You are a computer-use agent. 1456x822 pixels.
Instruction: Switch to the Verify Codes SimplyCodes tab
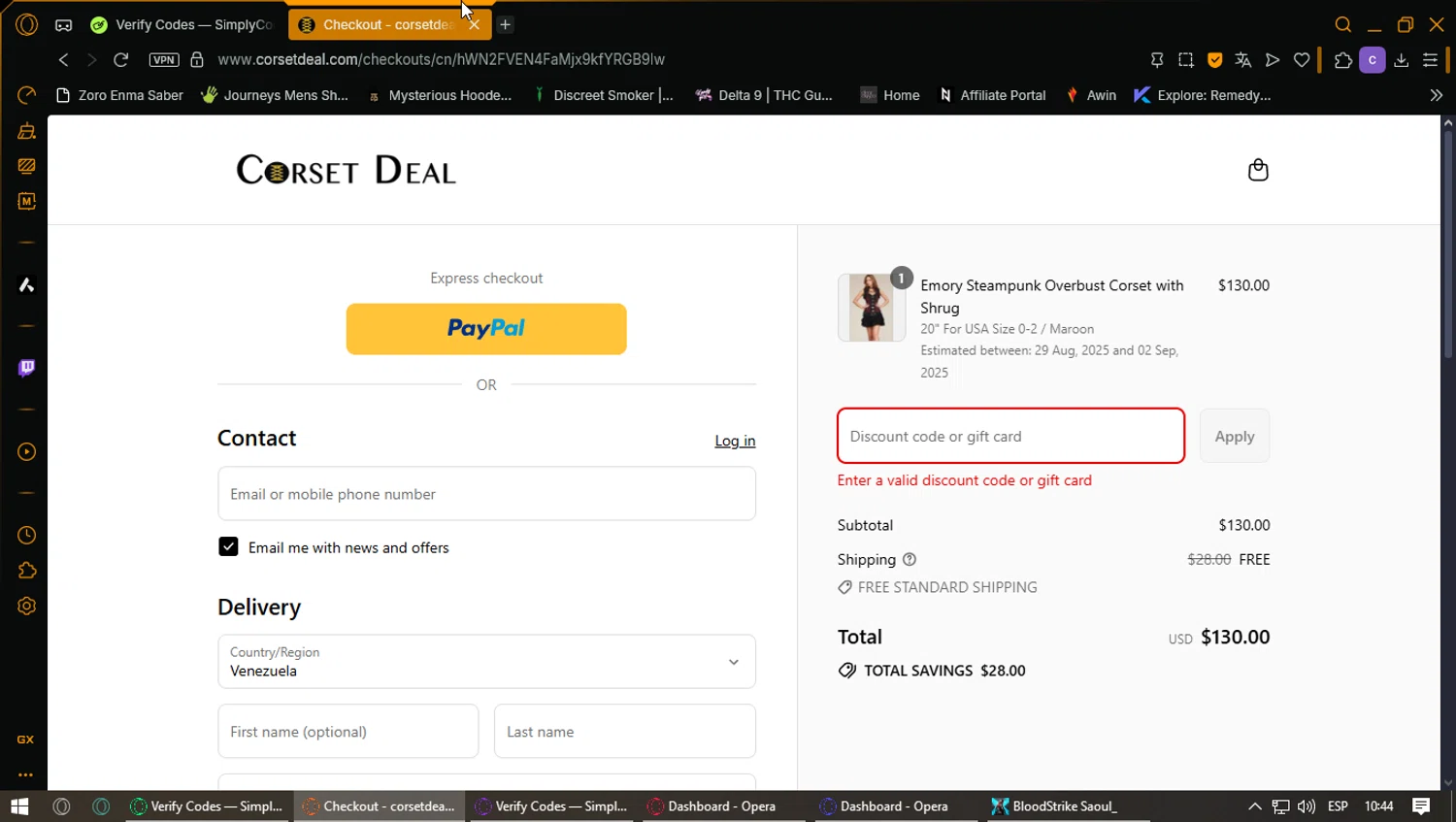pyautogui.click(x=181, y=24)
